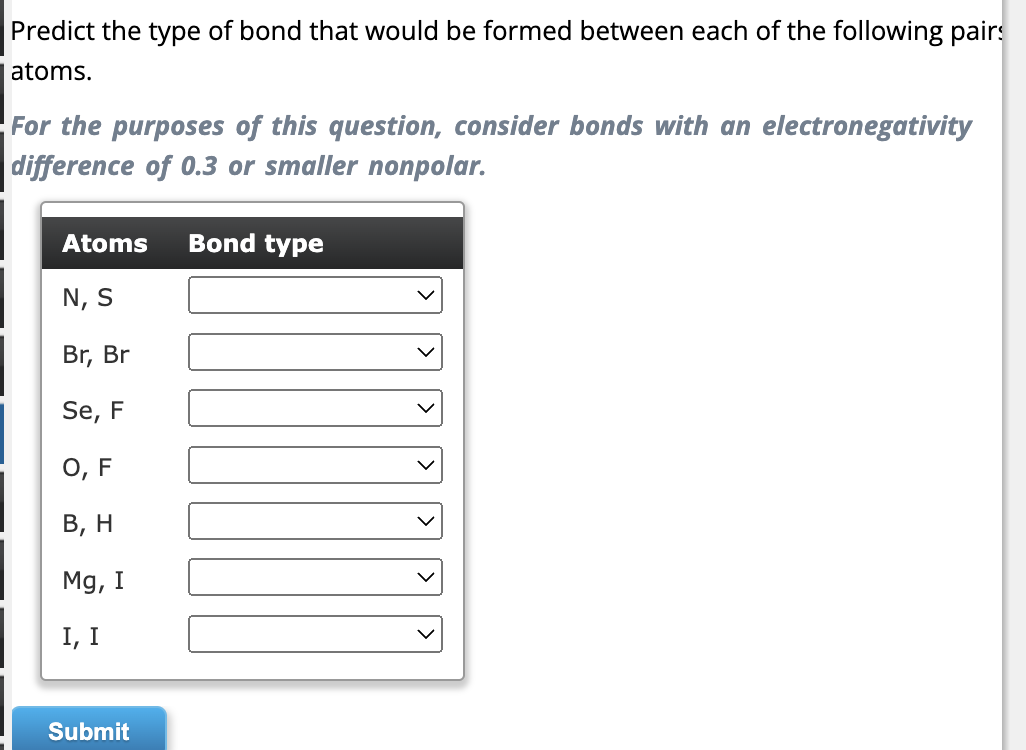The width and height of the screenshot is (1026, 750).
Task: Select the Atoms column header
Action: coord(104,243)
